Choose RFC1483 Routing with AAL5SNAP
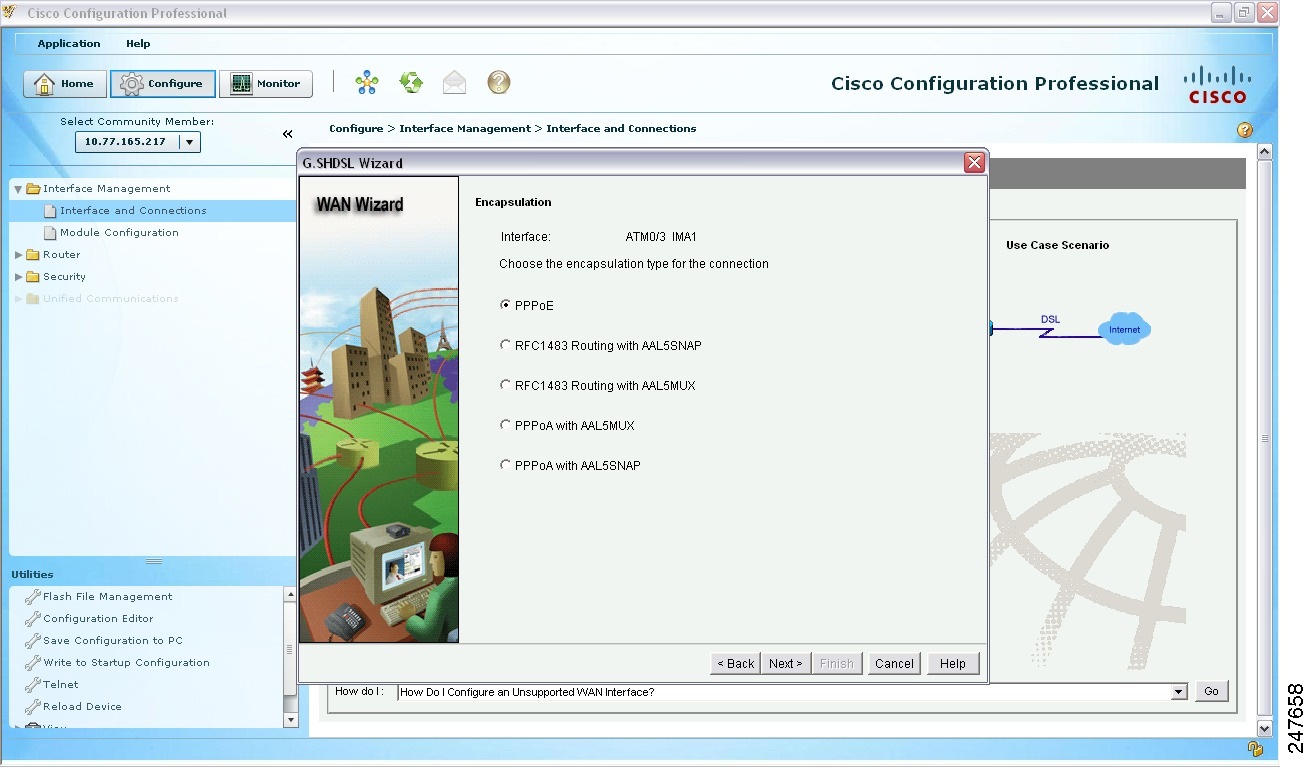1306x768 pixels. pos(506,344)
